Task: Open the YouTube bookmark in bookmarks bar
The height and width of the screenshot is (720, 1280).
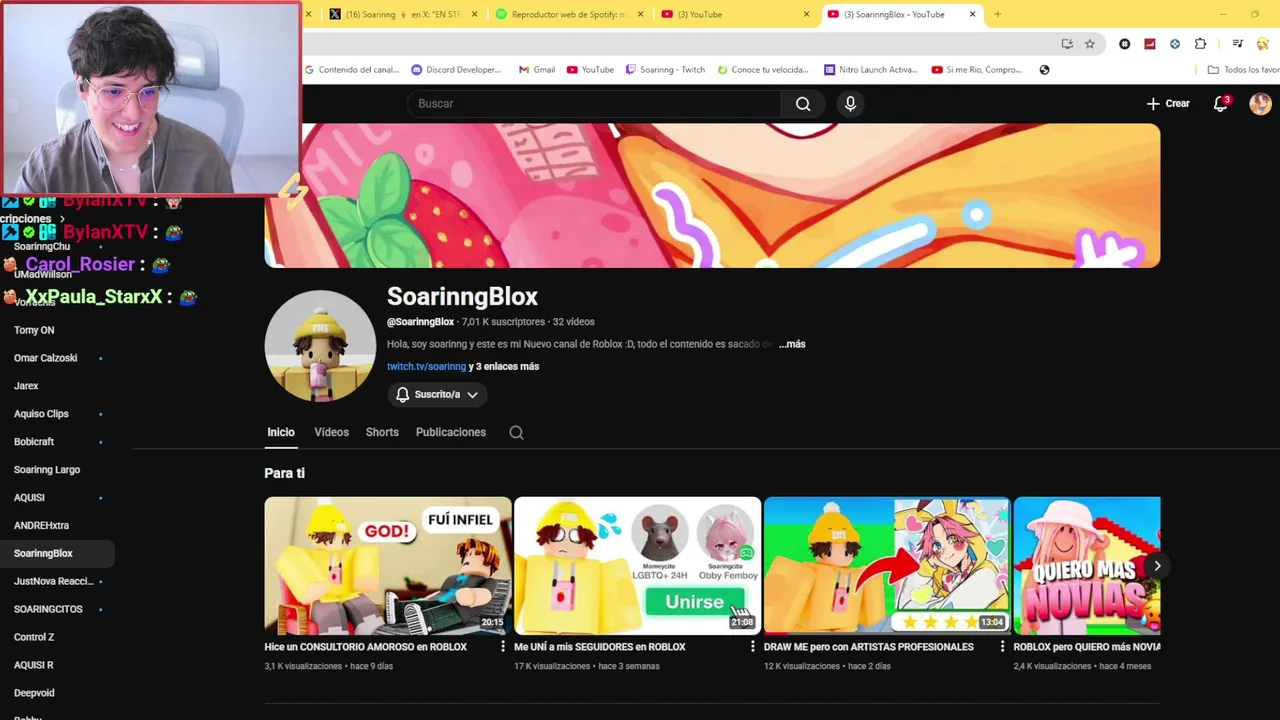Action: coord(590,70)
